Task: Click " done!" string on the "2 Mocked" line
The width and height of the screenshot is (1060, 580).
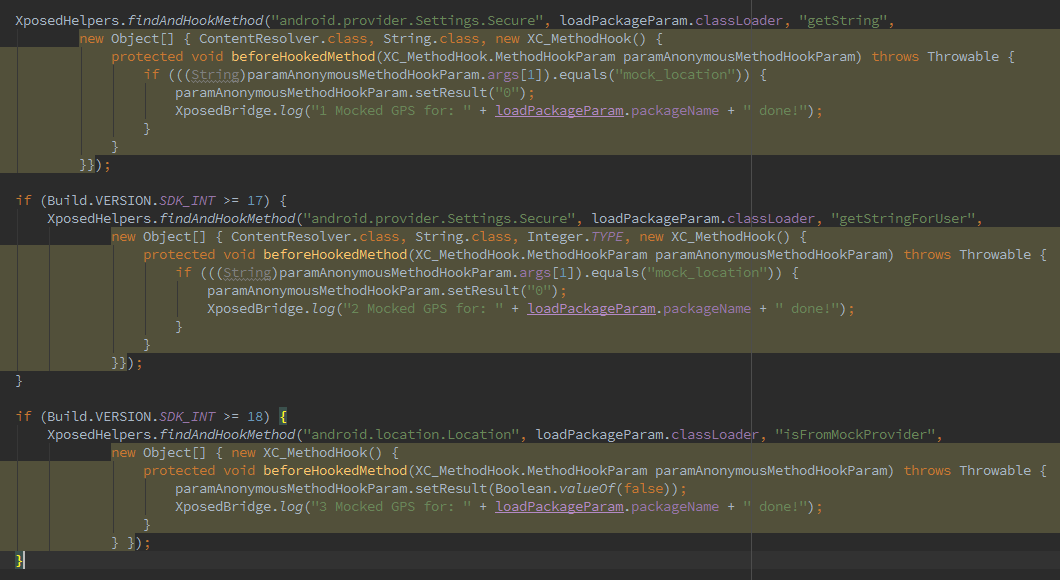Action: tap(806, 309)
